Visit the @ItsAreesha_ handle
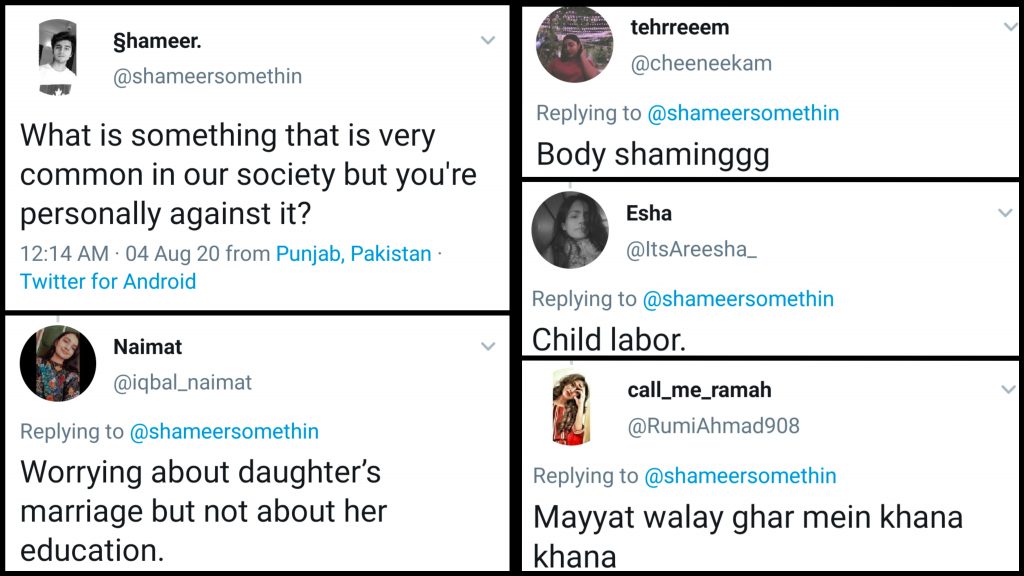 point(691,250)
